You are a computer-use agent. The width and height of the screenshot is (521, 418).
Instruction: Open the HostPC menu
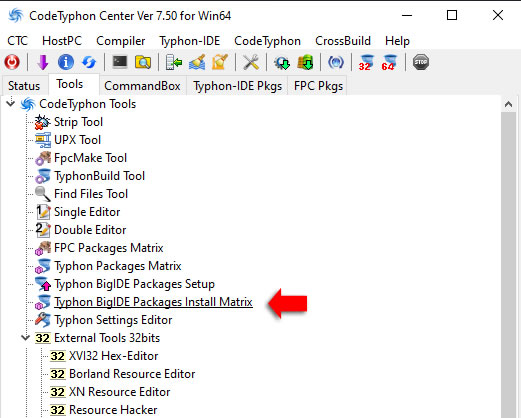tap(62, 41)
